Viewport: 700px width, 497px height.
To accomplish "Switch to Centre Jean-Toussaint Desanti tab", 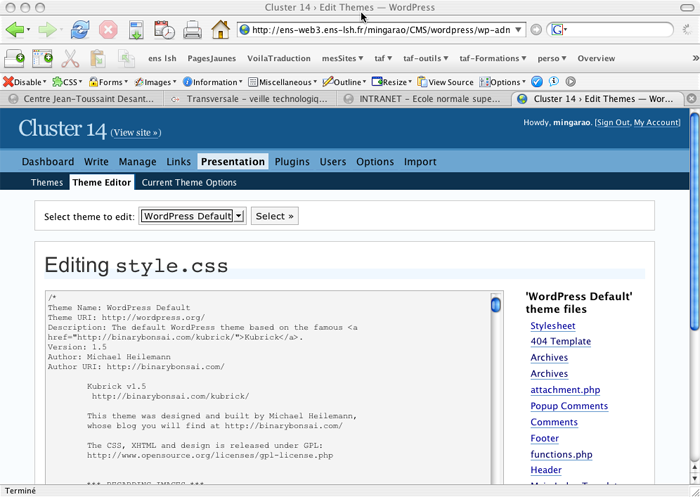I will point(82,99).
